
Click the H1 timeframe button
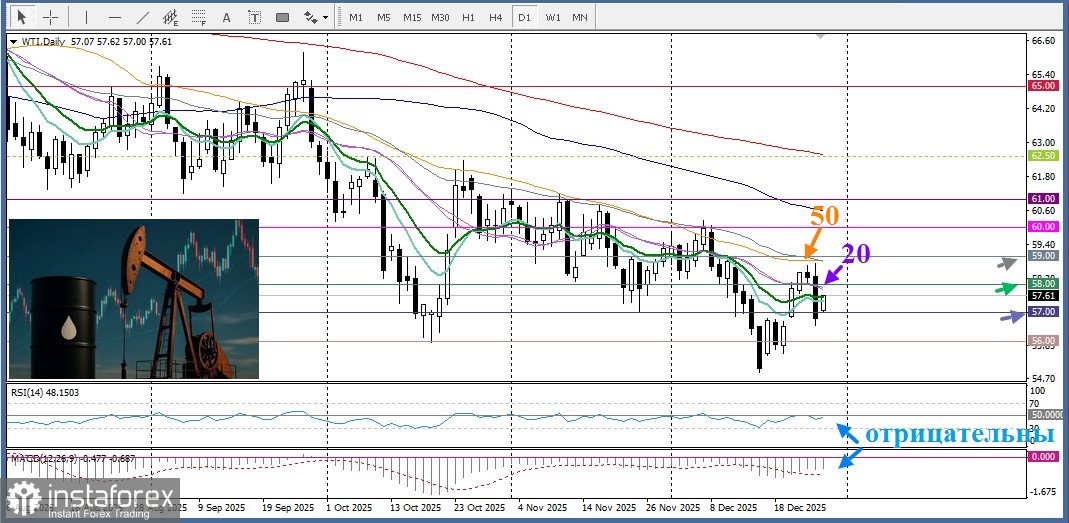click(x=468, y=17)
